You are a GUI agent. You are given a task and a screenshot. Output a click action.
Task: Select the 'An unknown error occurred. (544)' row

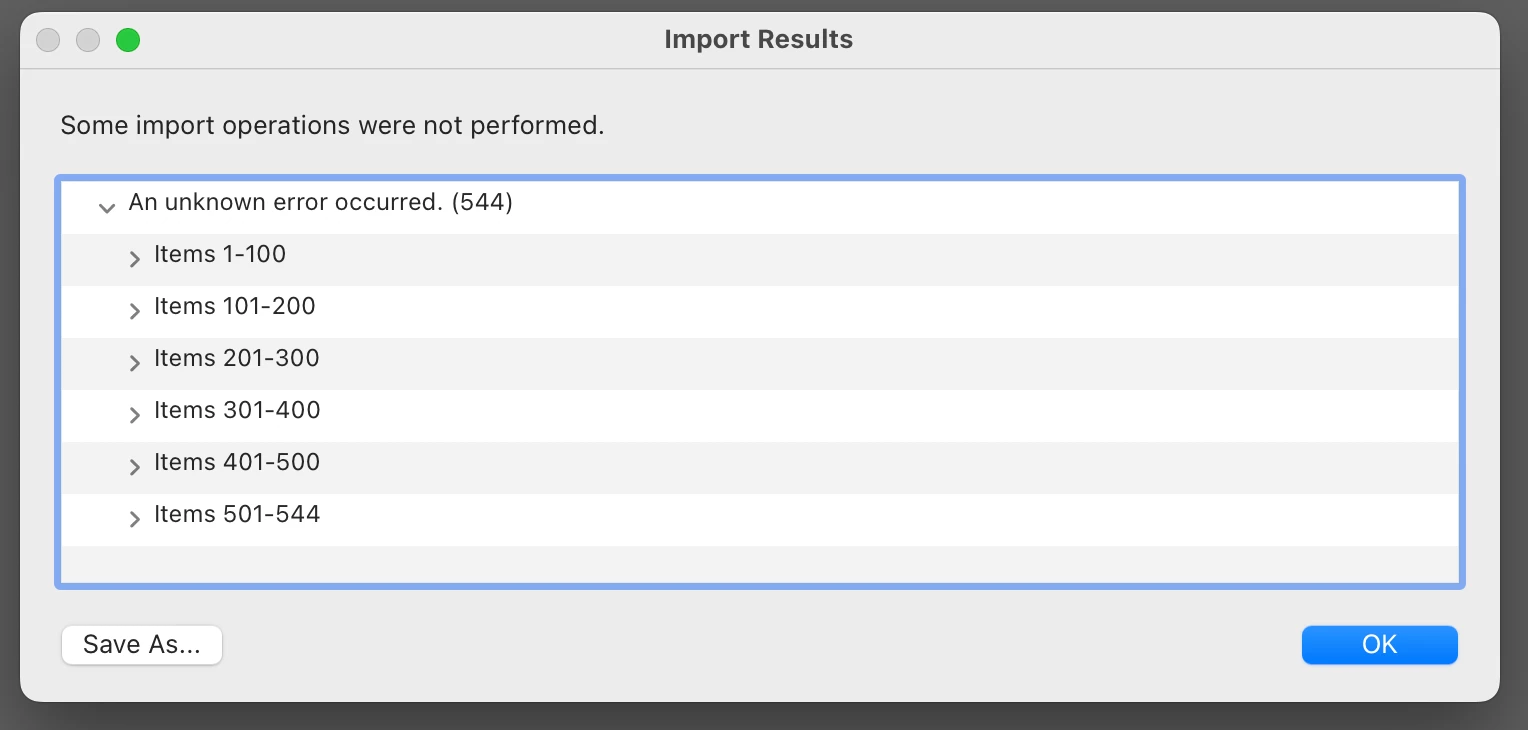pyautogui.click(x=320, y=203)
